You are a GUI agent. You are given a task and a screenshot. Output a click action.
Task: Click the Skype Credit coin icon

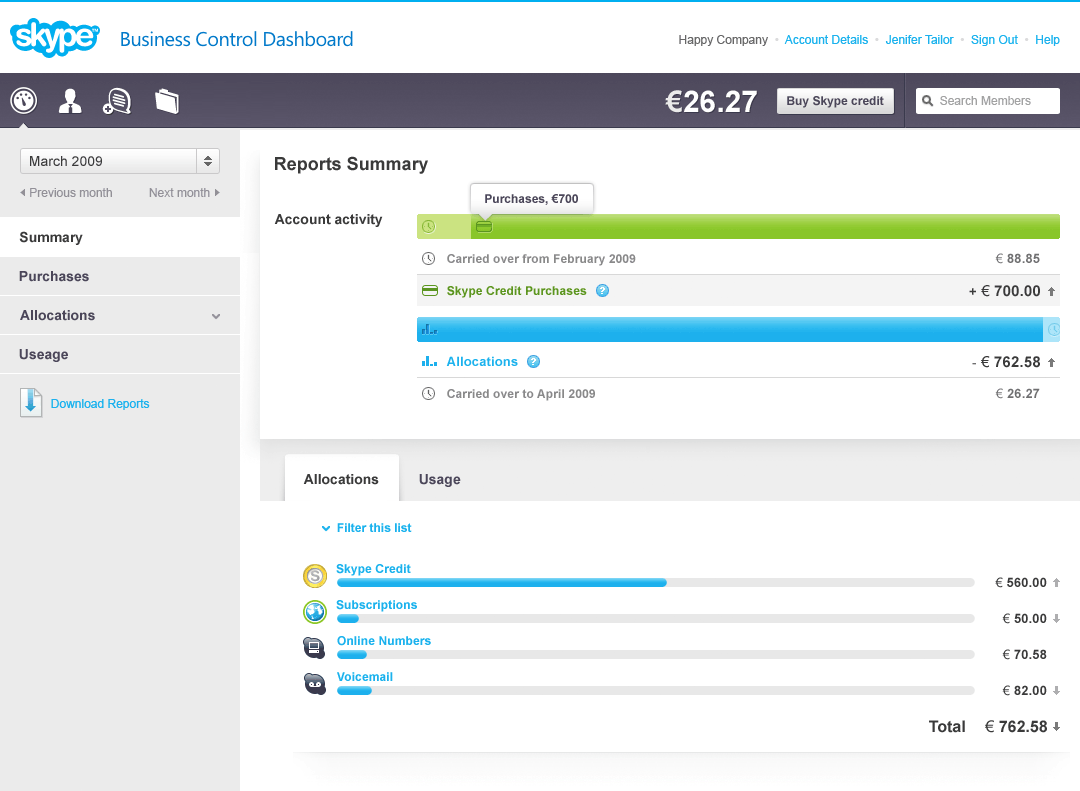pyautogui.click(x=315, y=576)
